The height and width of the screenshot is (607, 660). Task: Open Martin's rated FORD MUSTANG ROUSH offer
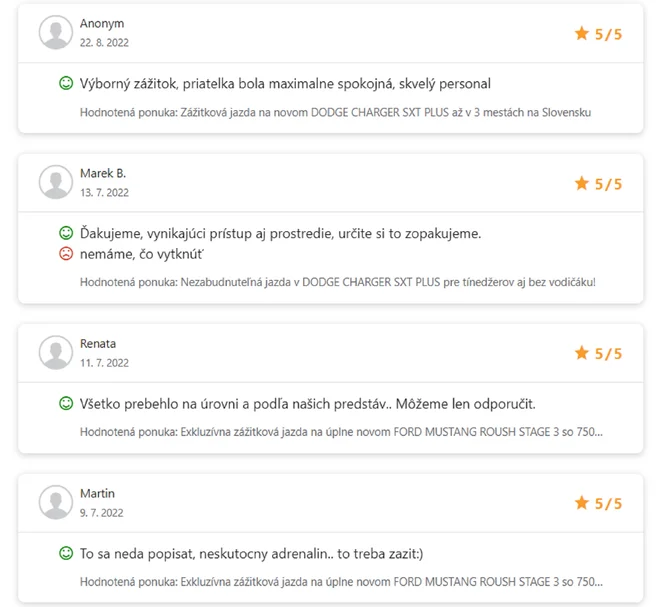(391, 582)
